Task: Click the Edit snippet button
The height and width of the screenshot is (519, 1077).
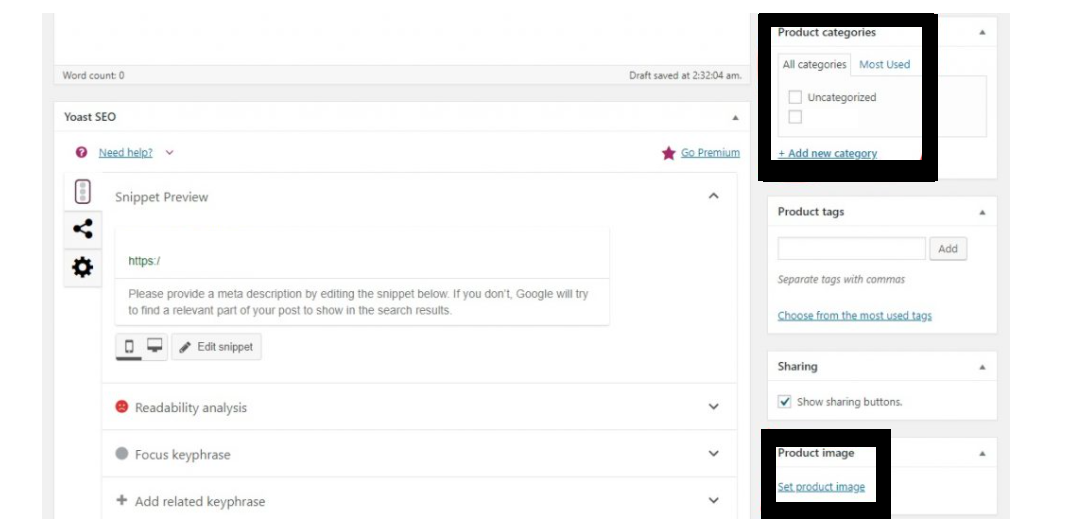Action: pos(216,347)
